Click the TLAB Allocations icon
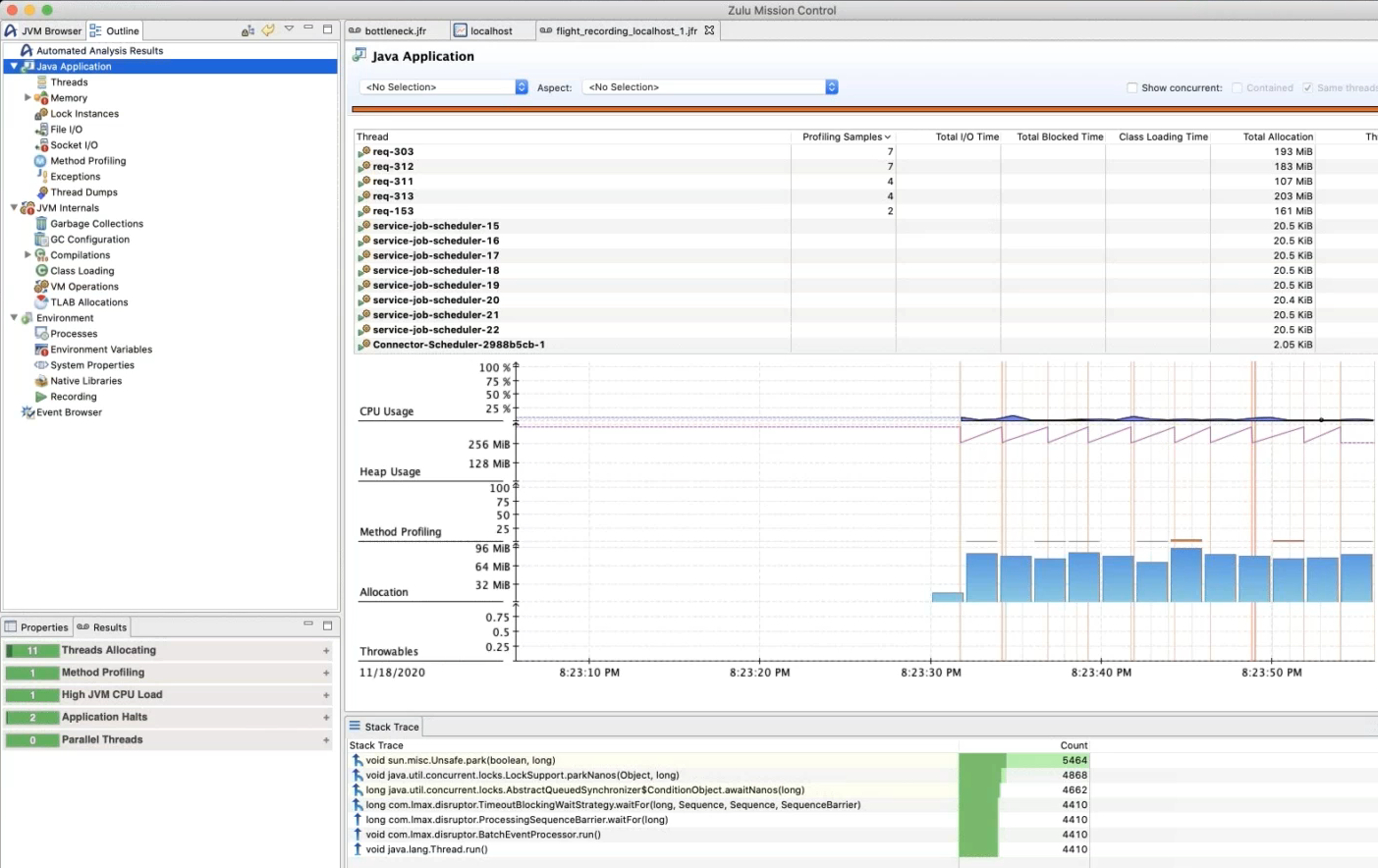The image size is (1378, 868). point(41,302)
